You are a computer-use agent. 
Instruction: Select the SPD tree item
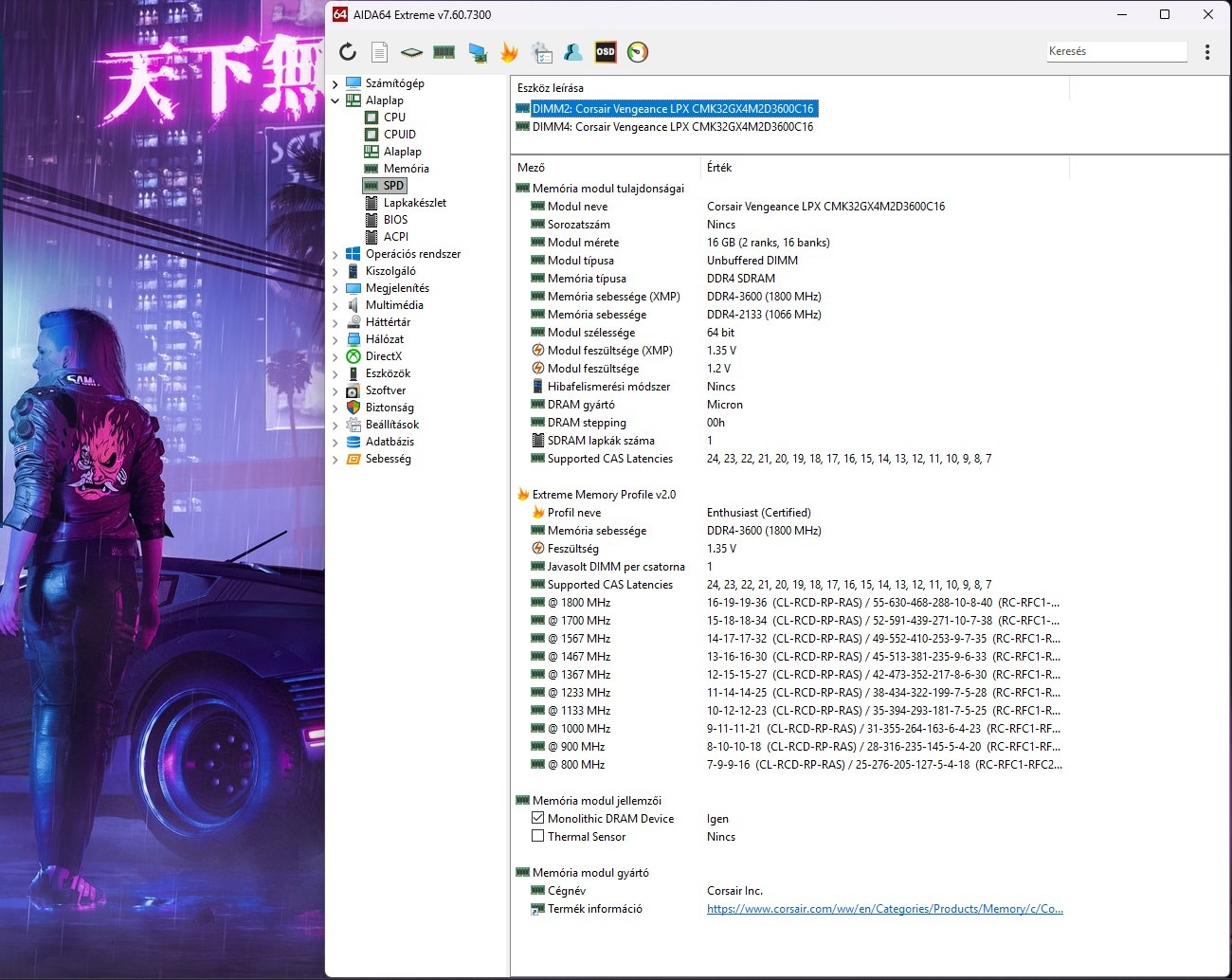click(385, 186)
